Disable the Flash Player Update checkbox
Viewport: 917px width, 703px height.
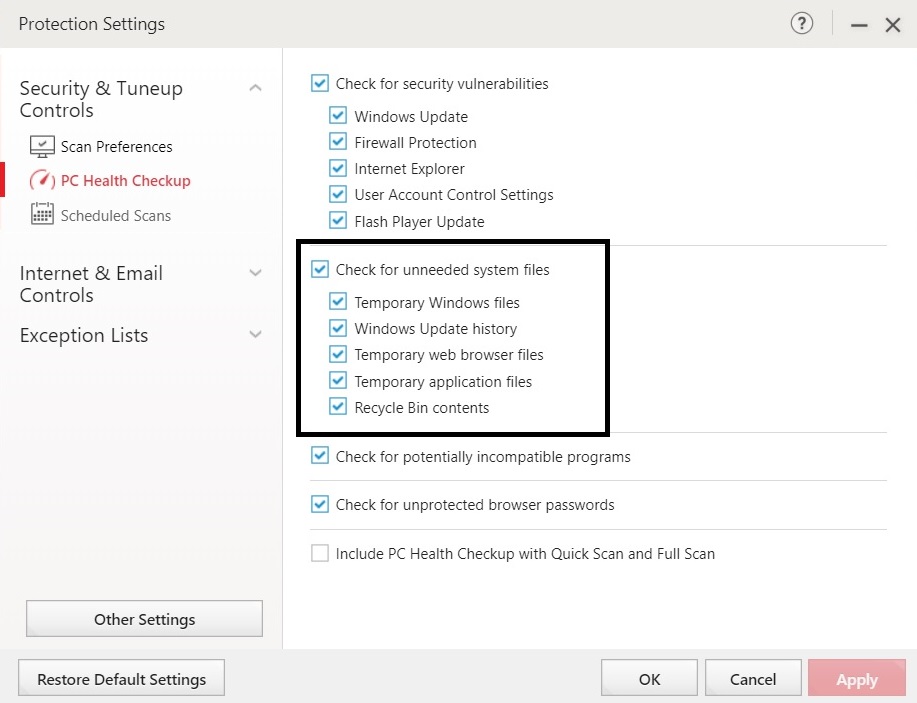pyautogui.click(x=338, y=220)
